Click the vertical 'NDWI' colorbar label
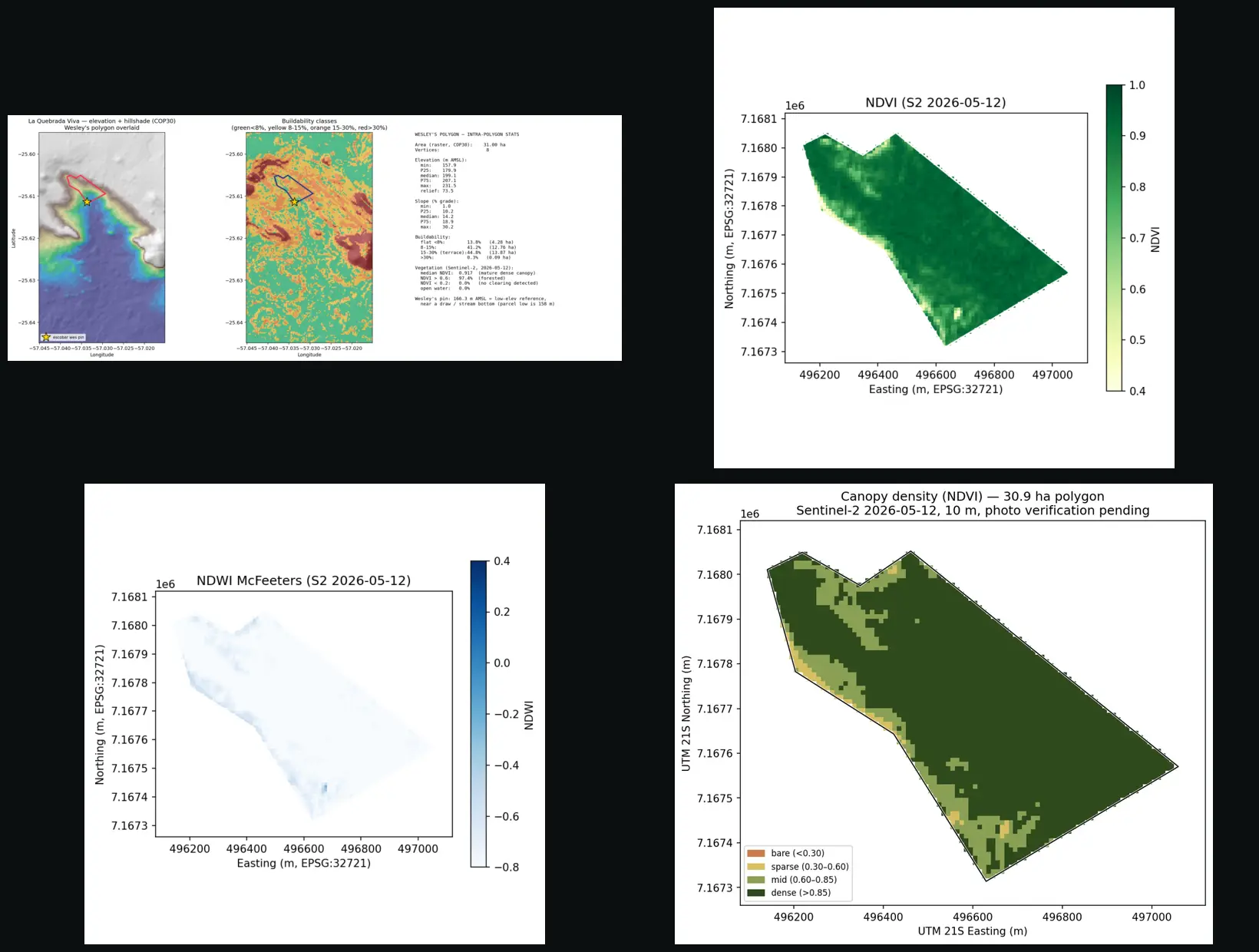Image resolution: width=1259 pixels, height=952 pixels. click(528, 715)
